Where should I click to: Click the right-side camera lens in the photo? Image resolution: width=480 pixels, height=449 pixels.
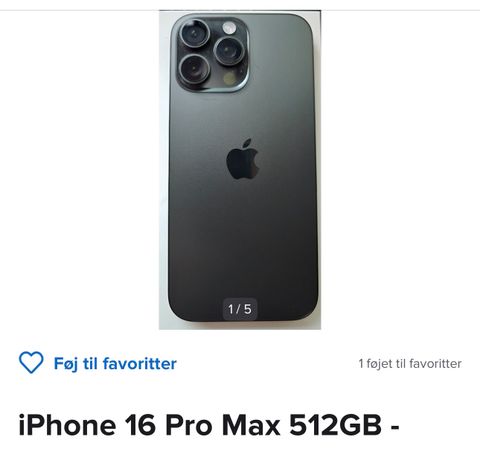[229, 51]
